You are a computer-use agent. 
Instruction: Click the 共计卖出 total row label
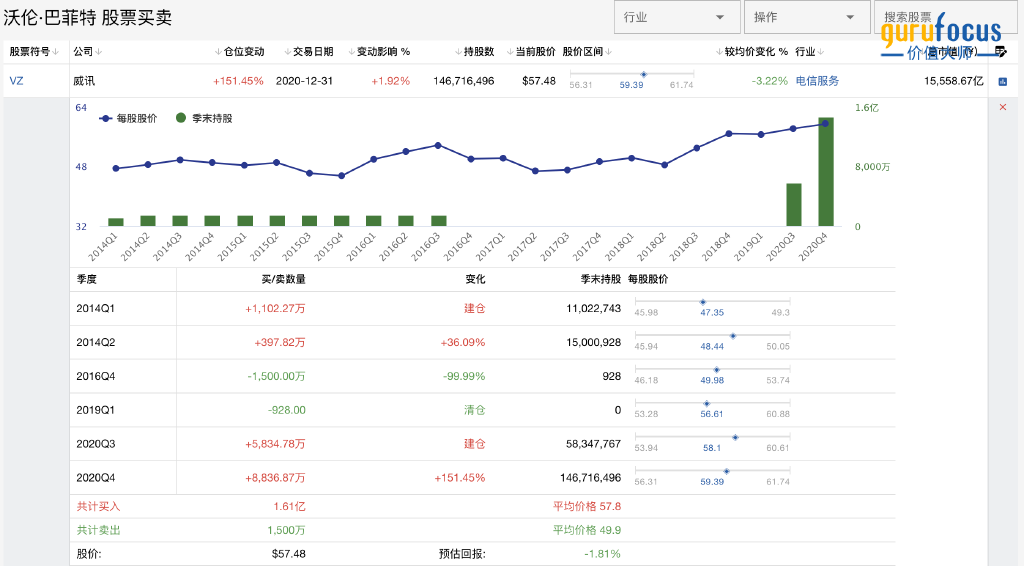tap(98, 530)
